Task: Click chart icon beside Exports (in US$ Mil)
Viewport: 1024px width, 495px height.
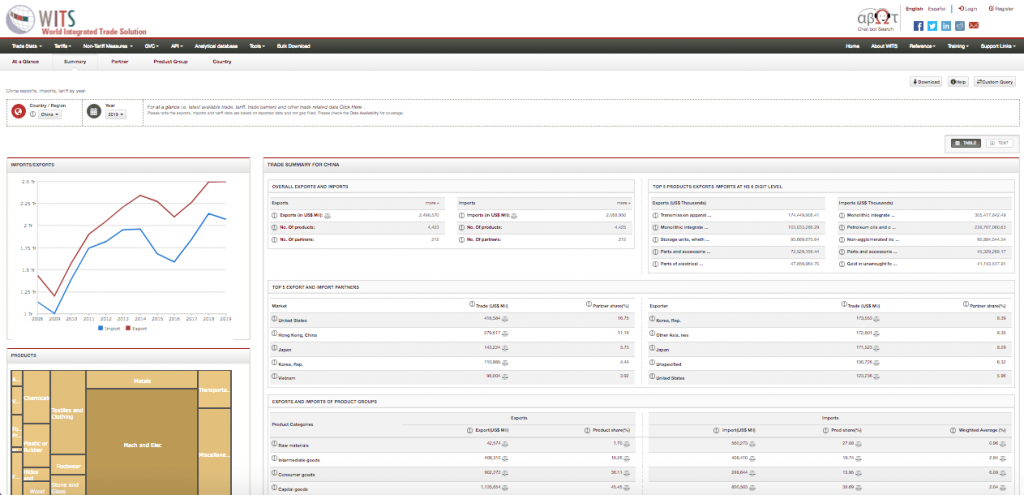Action: pos(327,216)
